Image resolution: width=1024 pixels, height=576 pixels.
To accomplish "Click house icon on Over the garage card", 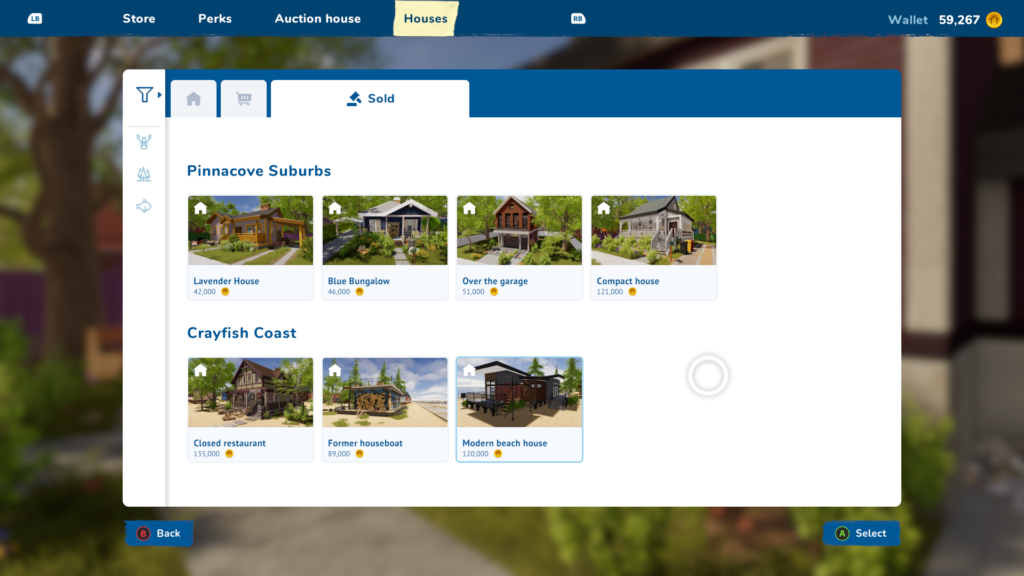I will coord(470,208).
